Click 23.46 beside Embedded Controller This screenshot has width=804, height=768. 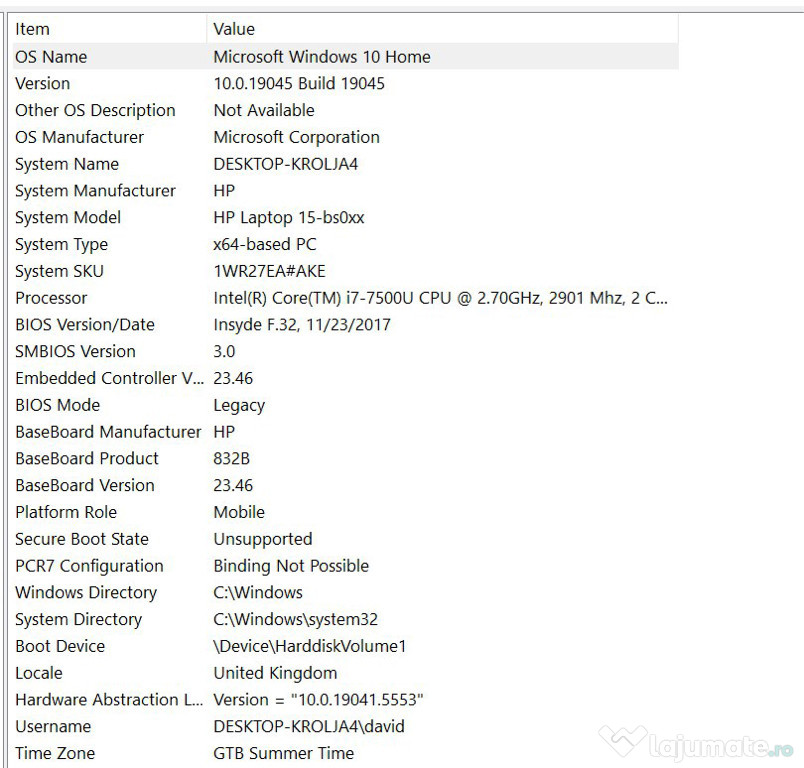point(233,378)
